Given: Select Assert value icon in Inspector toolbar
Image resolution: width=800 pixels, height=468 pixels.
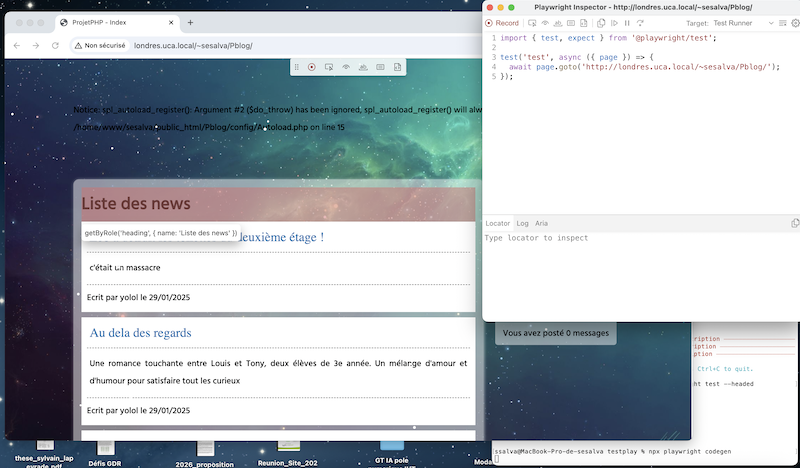Looking at the screenshot, I should [x=571, y=23].
